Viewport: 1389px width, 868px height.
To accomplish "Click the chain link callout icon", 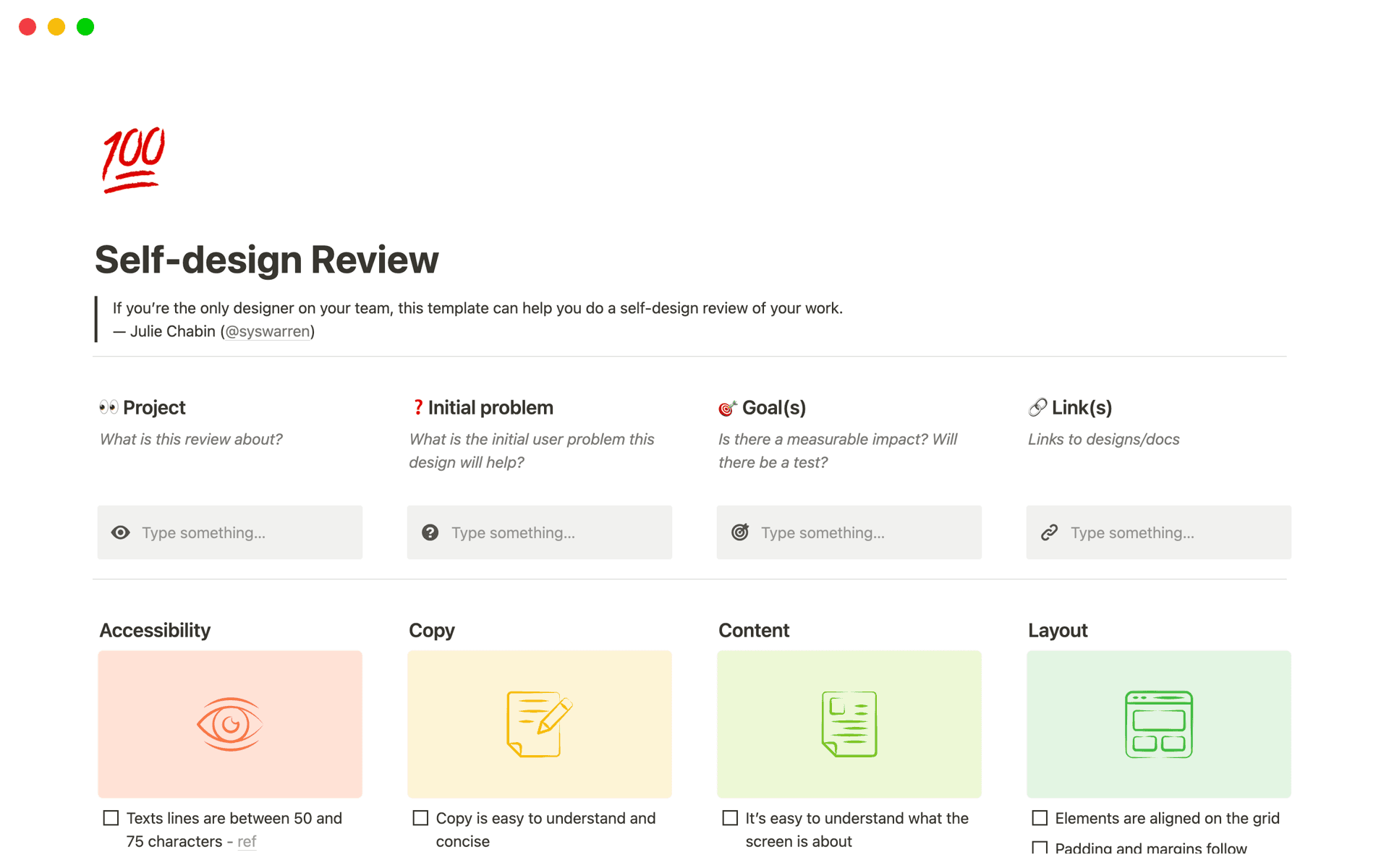I will (x=1050, y=533).
